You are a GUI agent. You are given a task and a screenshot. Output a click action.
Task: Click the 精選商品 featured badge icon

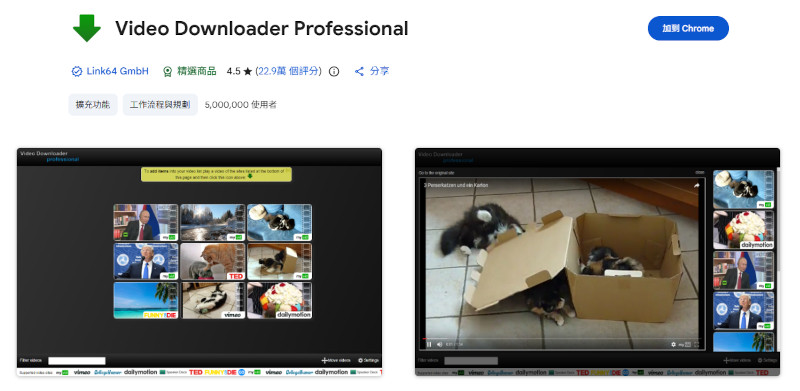pyautogui.click(x=167, y=71)
